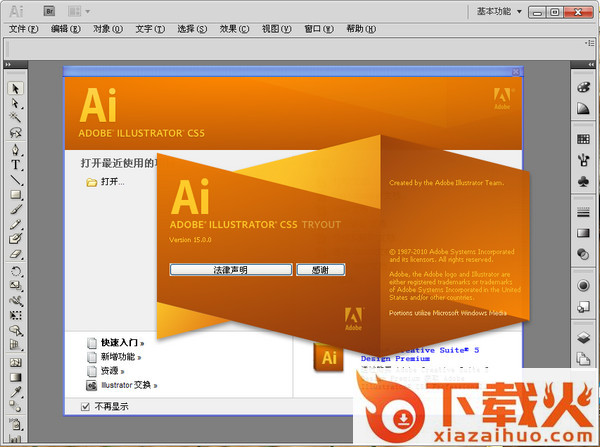The image size is (600, 447).
Task: Expand the left tools panel via double arrows
Action: (8, 65)
